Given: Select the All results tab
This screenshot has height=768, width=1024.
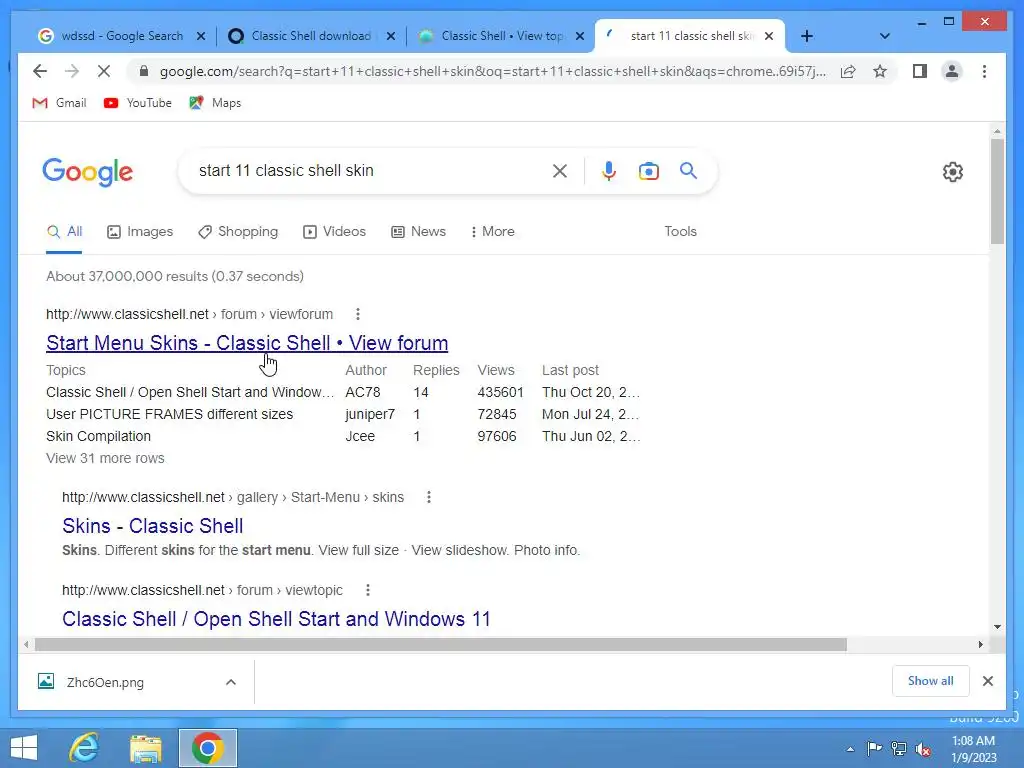Looking at the screenshot, I should pos(64,232).
